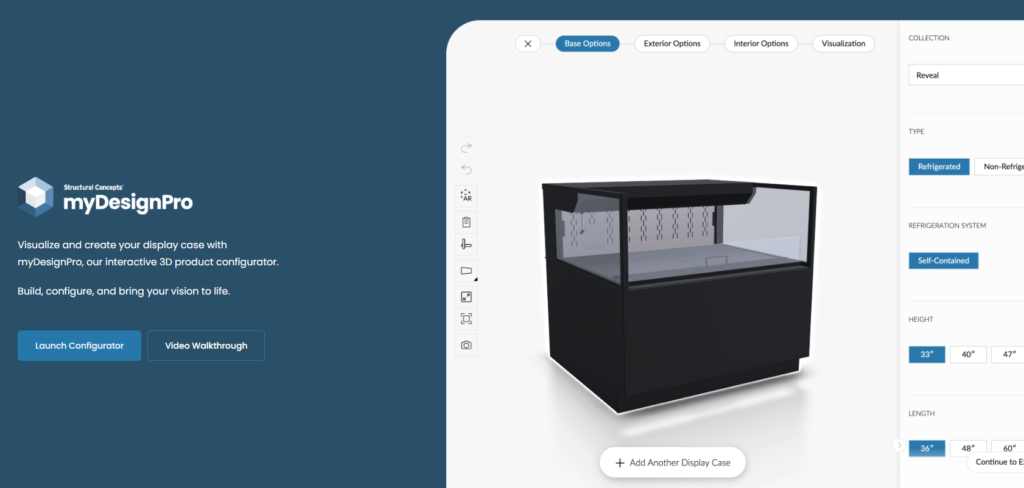1024x488 pixels.
Task: Open the view perspective shape tool
Action: click(x=466, y=270)
